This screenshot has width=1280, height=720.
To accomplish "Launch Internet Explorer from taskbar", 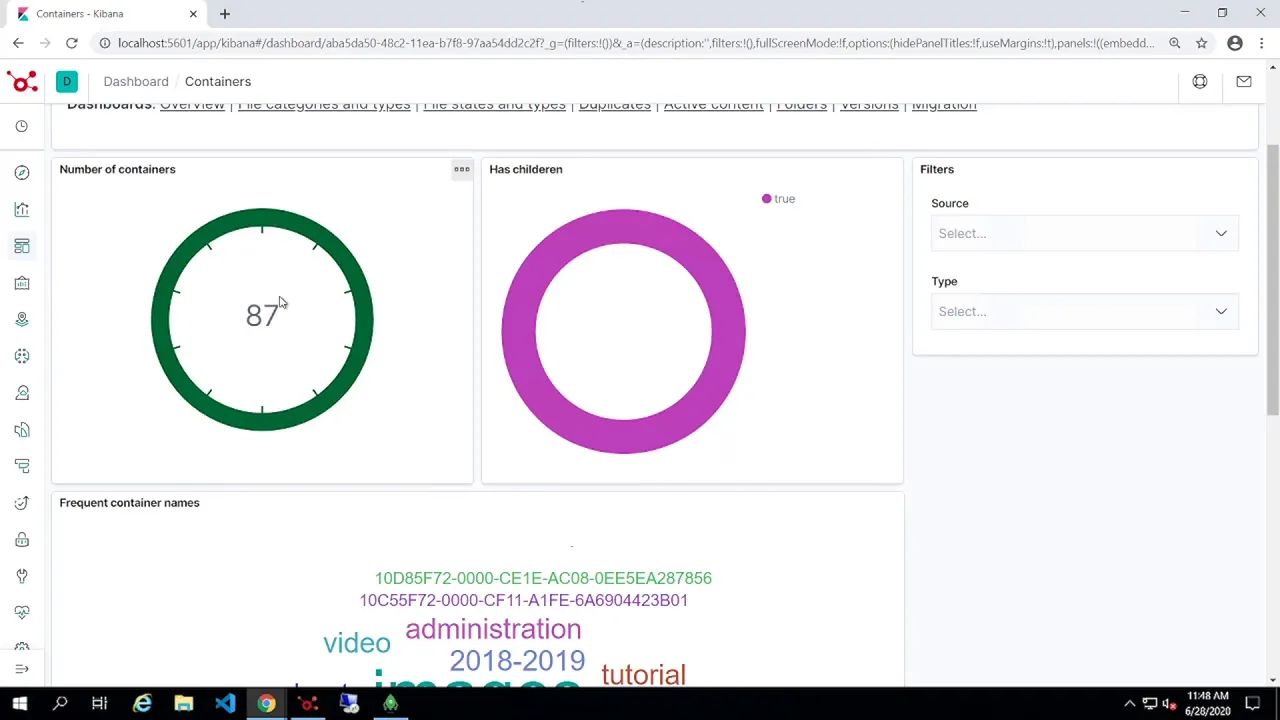I will pyautogui.click(x=143, y=704).
